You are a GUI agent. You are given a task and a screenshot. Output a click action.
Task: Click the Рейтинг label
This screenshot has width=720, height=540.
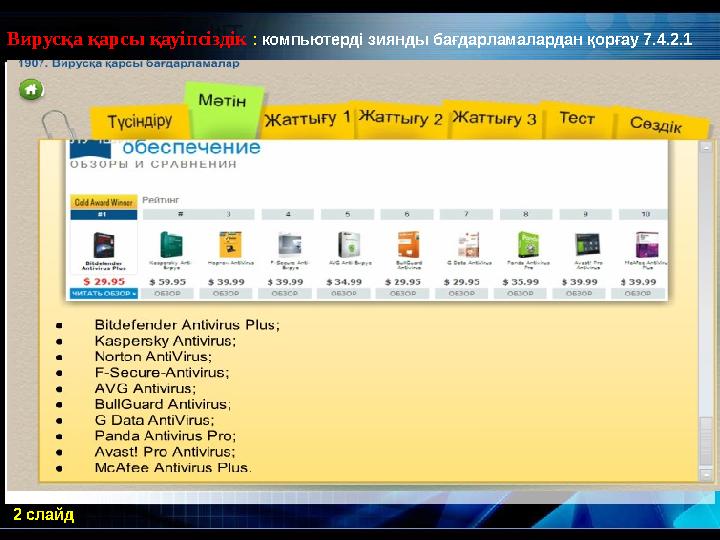[160, 200]
